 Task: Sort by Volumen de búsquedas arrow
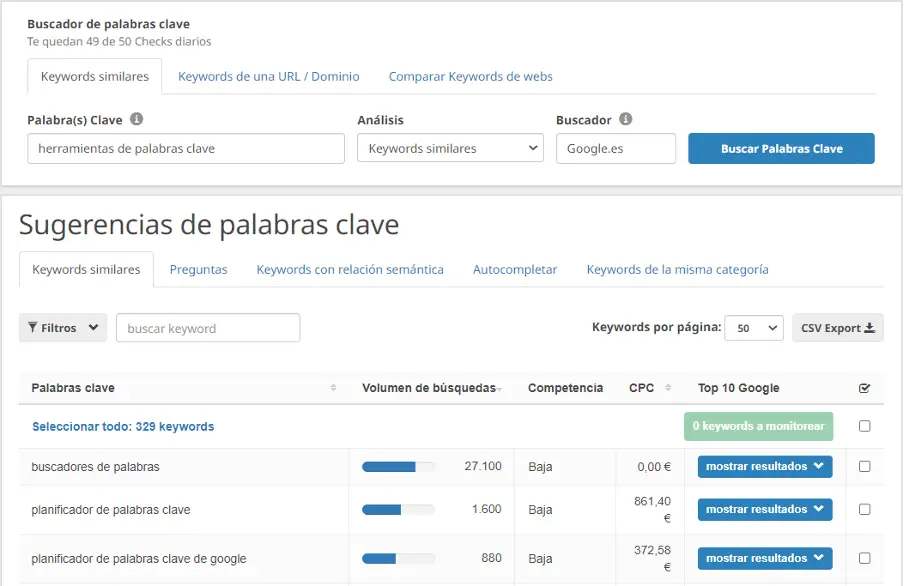499,388
